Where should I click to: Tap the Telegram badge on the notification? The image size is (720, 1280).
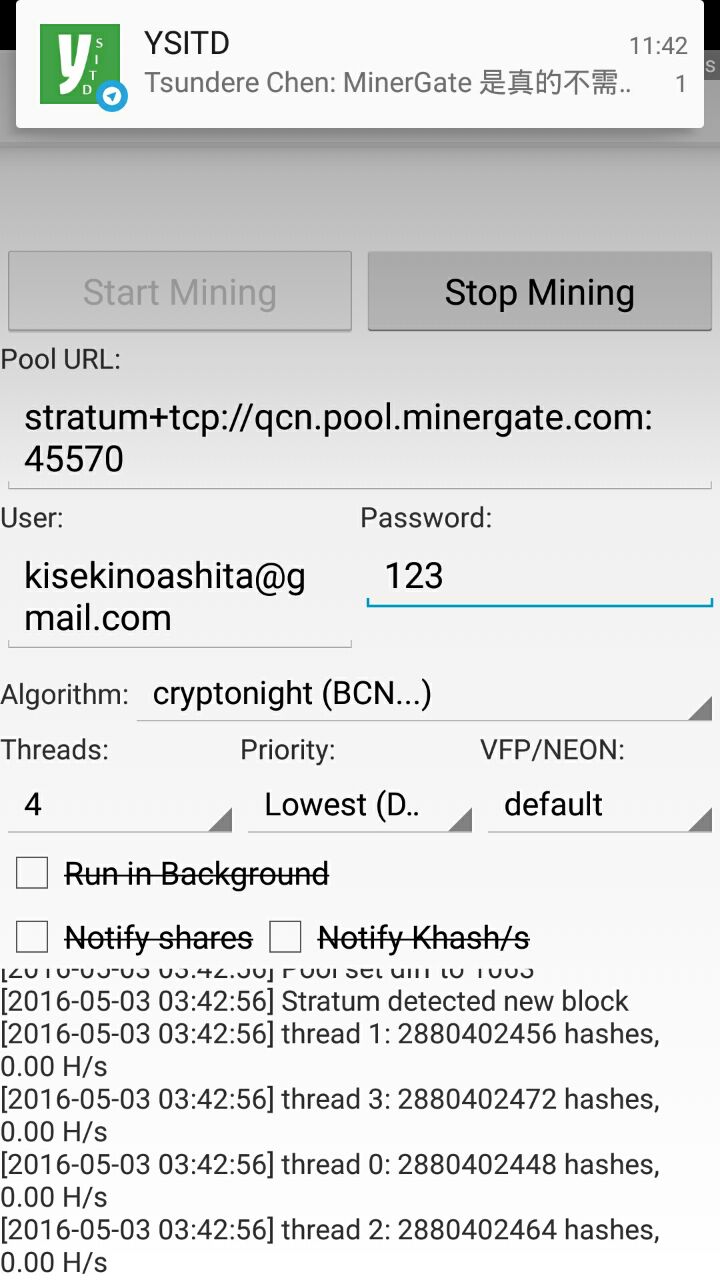tap(113, 96)
